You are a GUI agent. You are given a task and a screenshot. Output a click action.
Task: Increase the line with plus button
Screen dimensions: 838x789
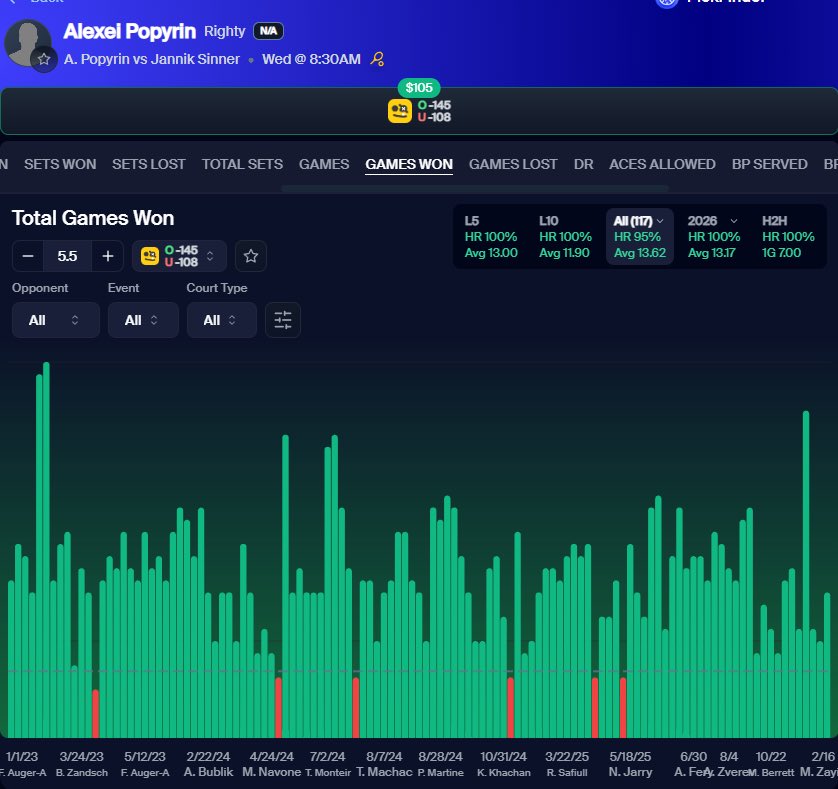(x=107, y=256)
